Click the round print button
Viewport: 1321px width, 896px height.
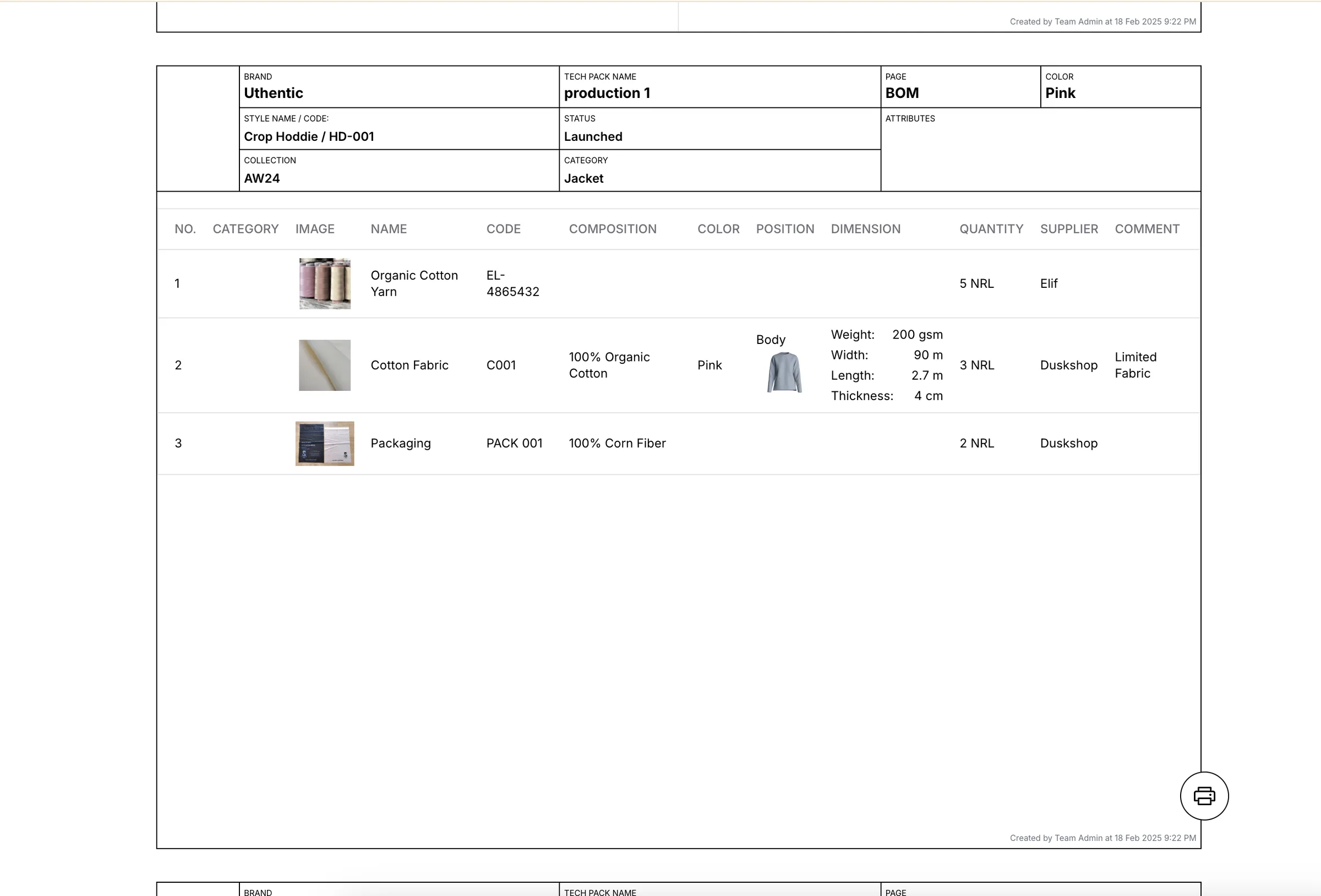click(1204, 795)
